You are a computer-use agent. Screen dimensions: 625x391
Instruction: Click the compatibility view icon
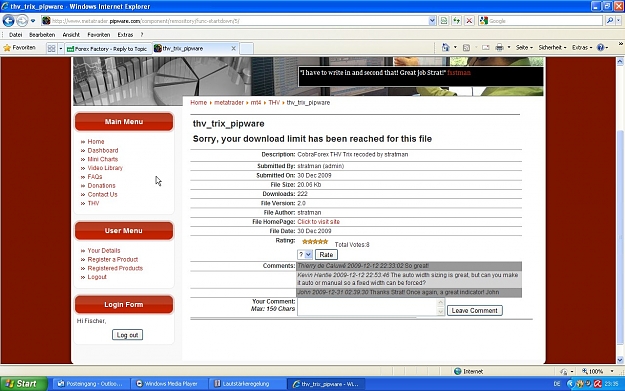click(x=444, y=21)
